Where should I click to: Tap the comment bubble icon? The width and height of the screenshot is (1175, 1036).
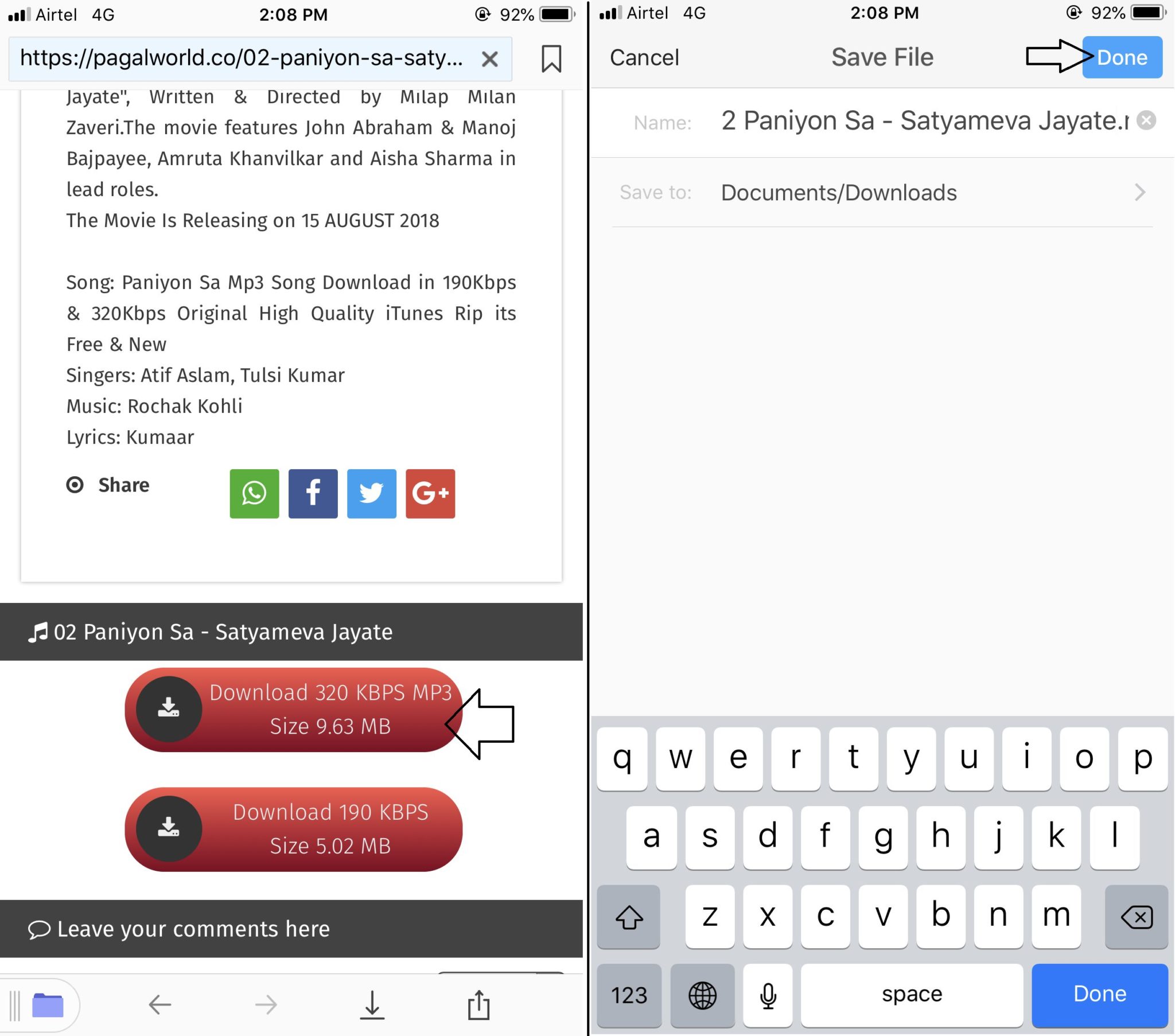pos(39,929)
